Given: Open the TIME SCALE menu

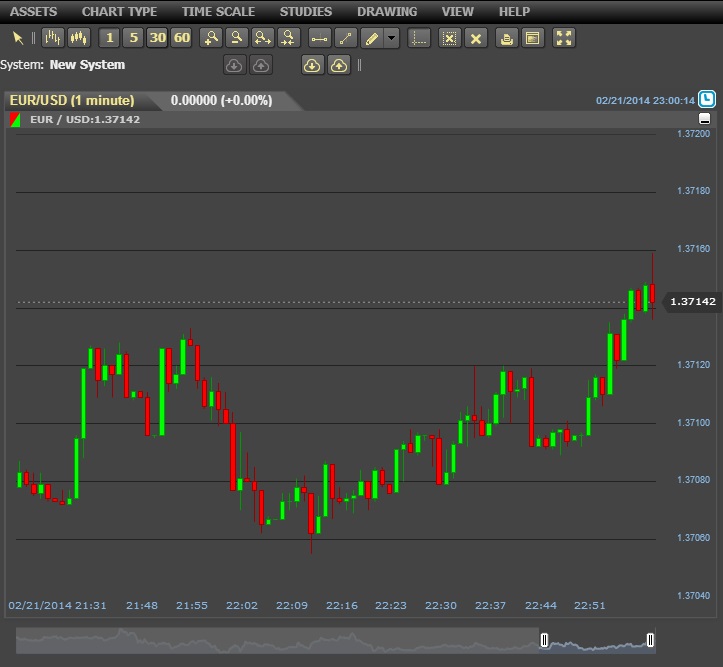Looking at the screenshot, I should pyautogui.click(x=218, y=12).
